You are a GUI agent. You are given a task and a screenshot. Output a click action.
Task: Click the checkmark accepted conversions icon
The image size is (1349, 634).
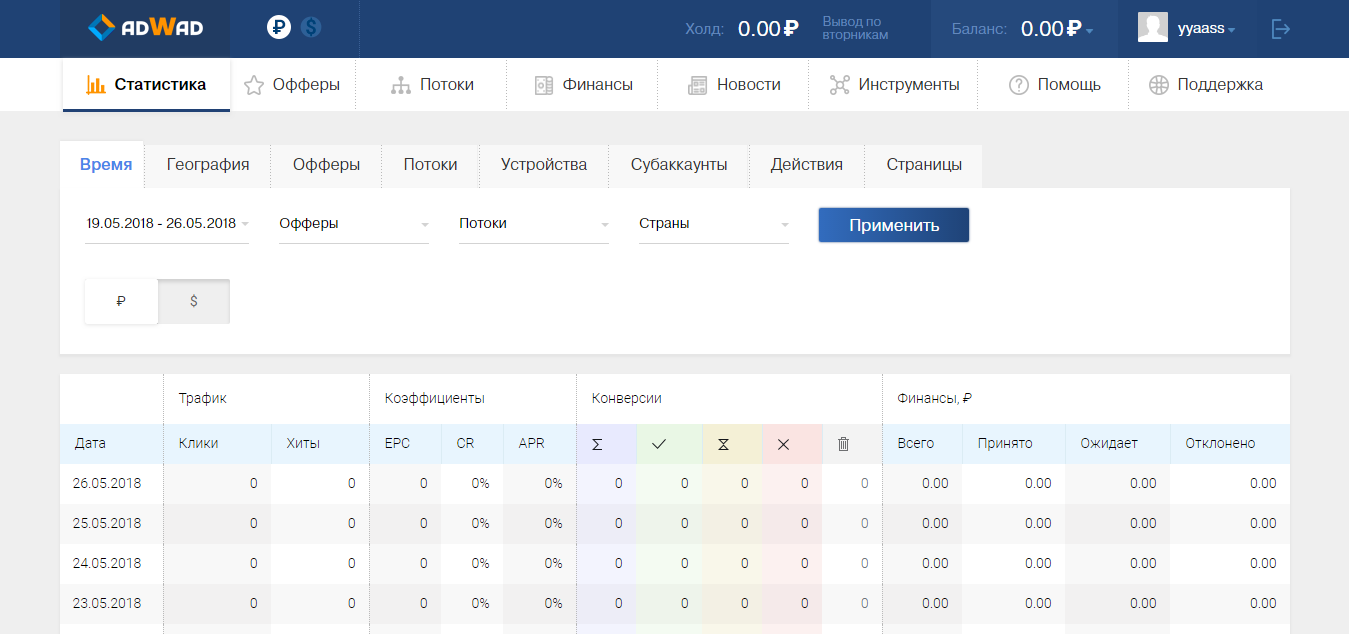659,444
